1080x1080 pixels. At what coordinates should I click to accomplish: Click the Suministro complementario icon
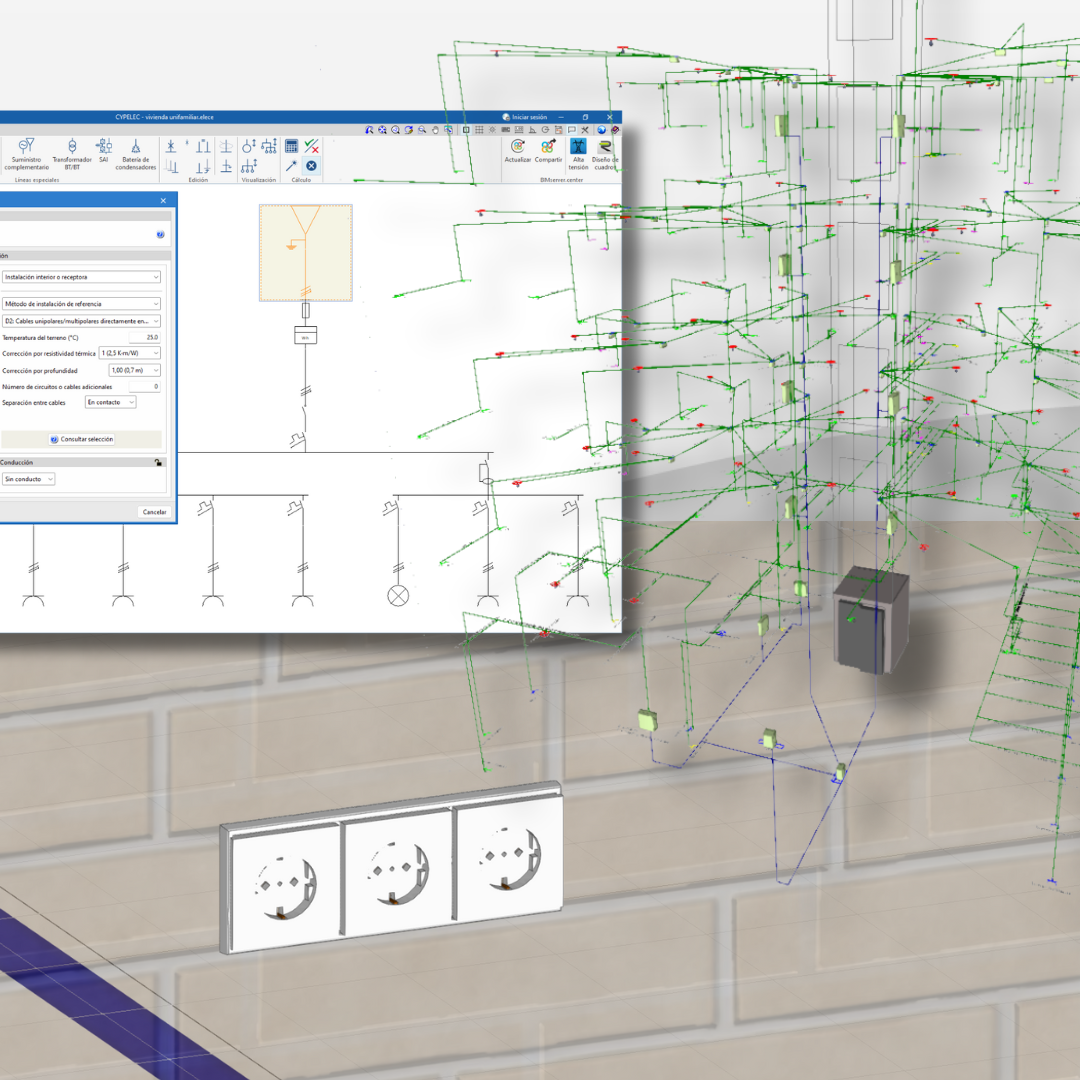pos(27,147)
